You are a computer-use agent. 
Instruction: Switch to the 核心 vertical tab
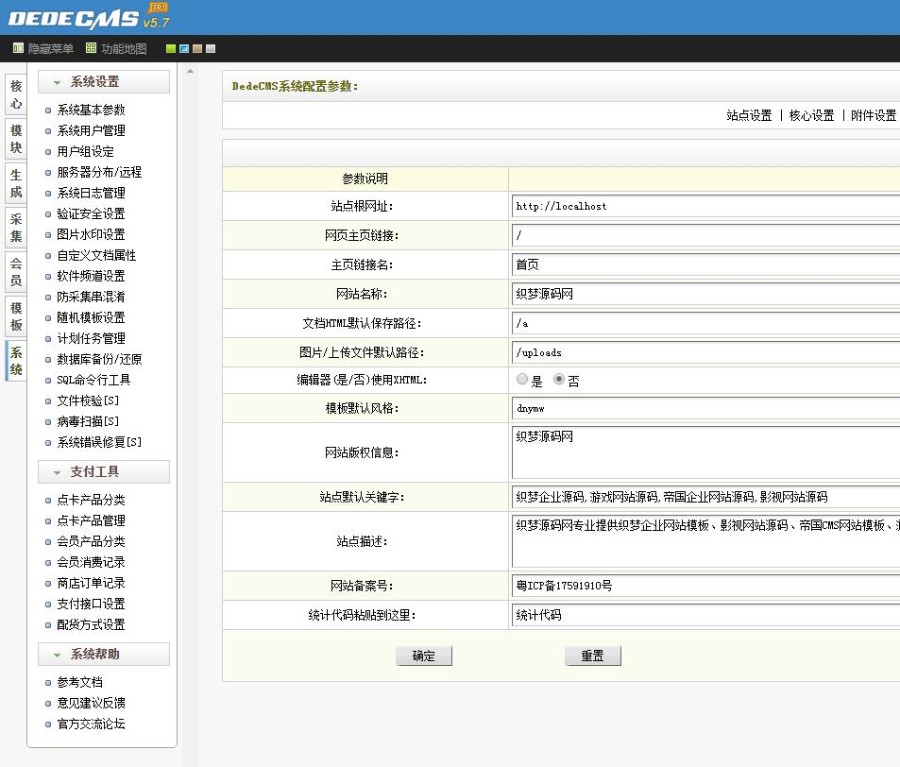pos(16,94)
